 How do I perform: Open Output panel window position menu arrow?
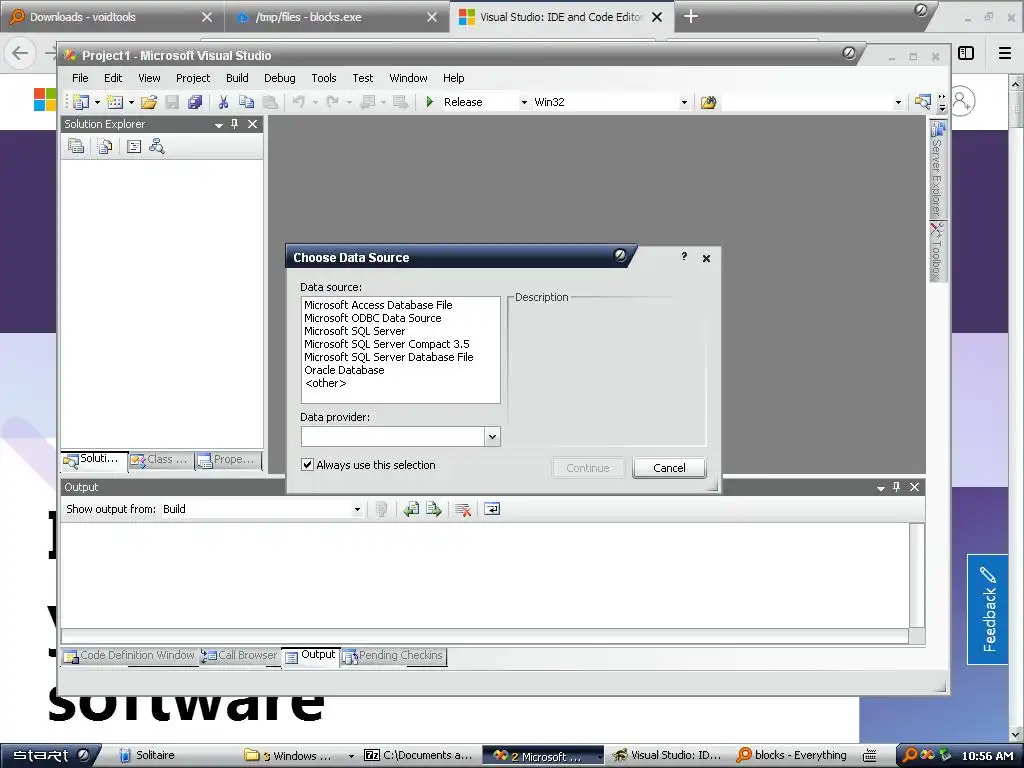point(880,488)
